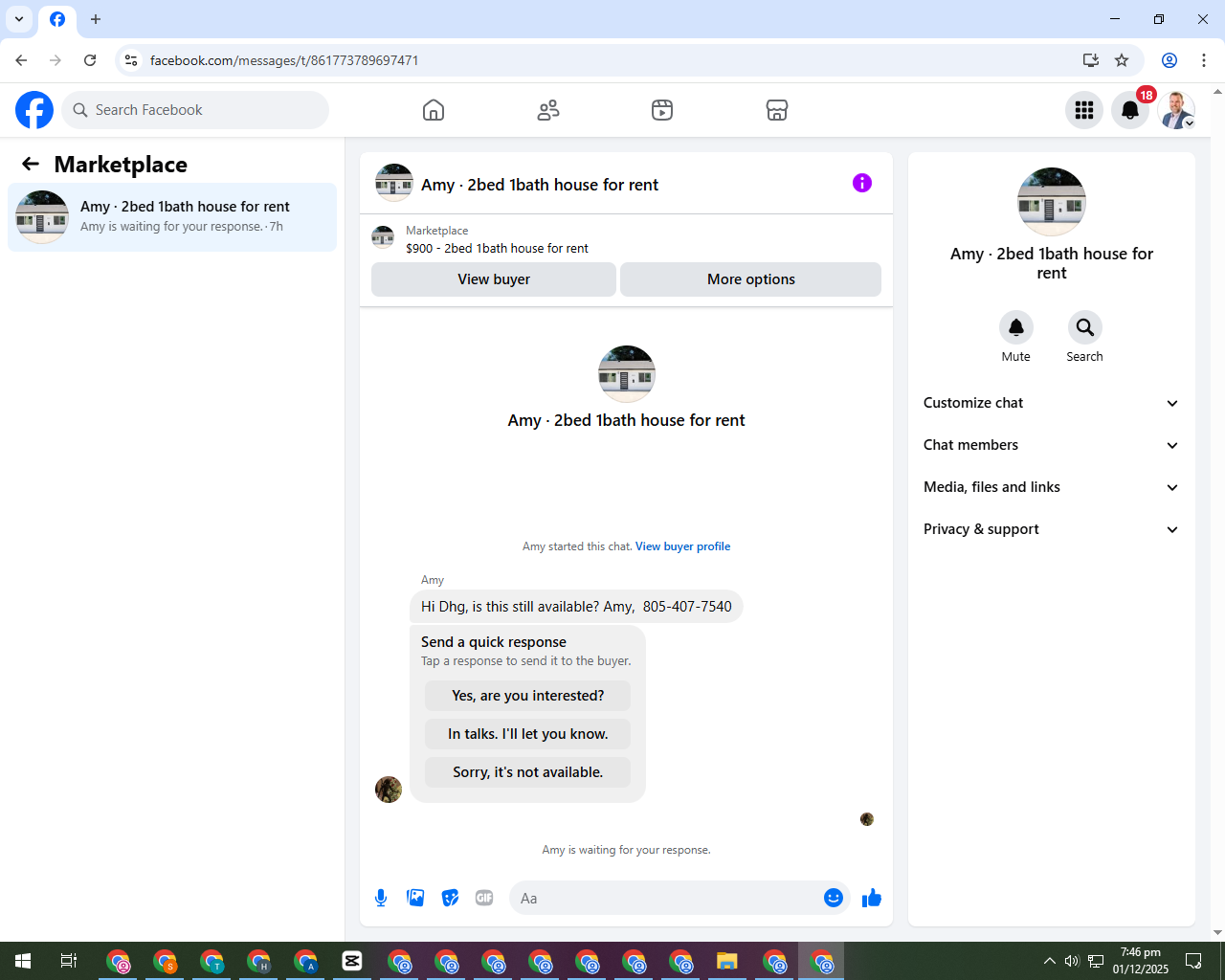Image resolution: width=1225 pixels, height=980 pixels.
Task: Click the Facebook browser tab
Action: (57, 19)
